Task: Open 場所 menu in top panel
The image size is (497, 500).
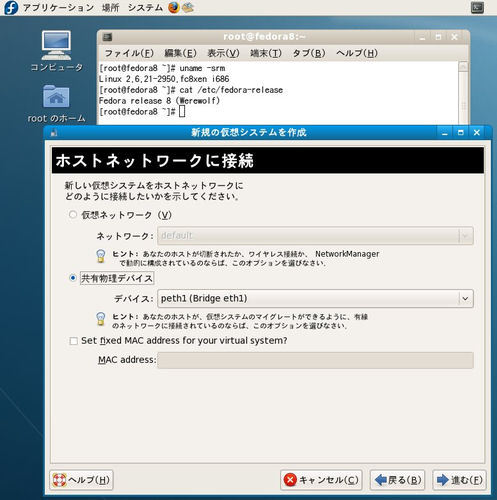Action: pos(110,7)
